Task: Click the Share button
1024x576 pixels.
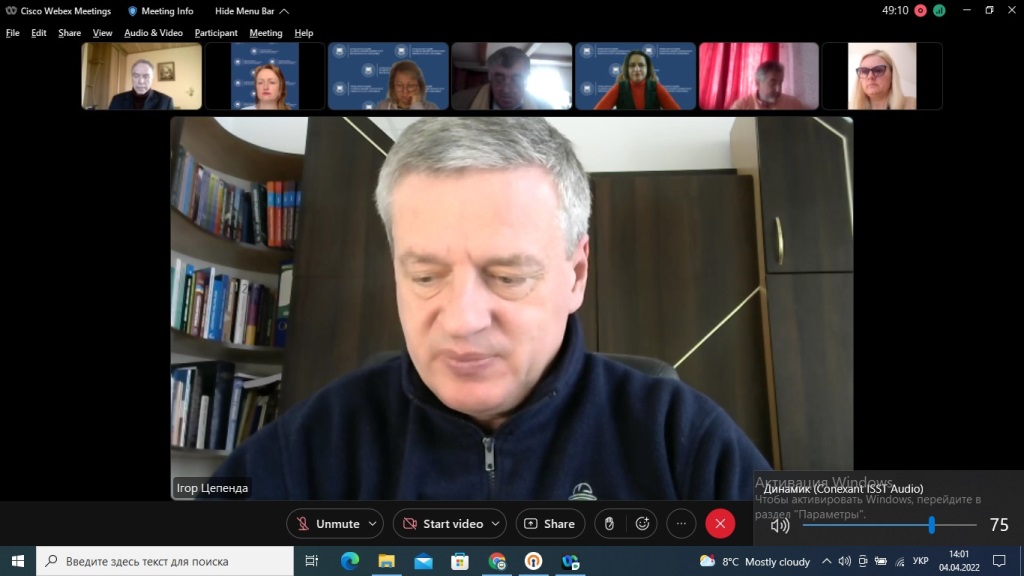Action: [550, 524]
